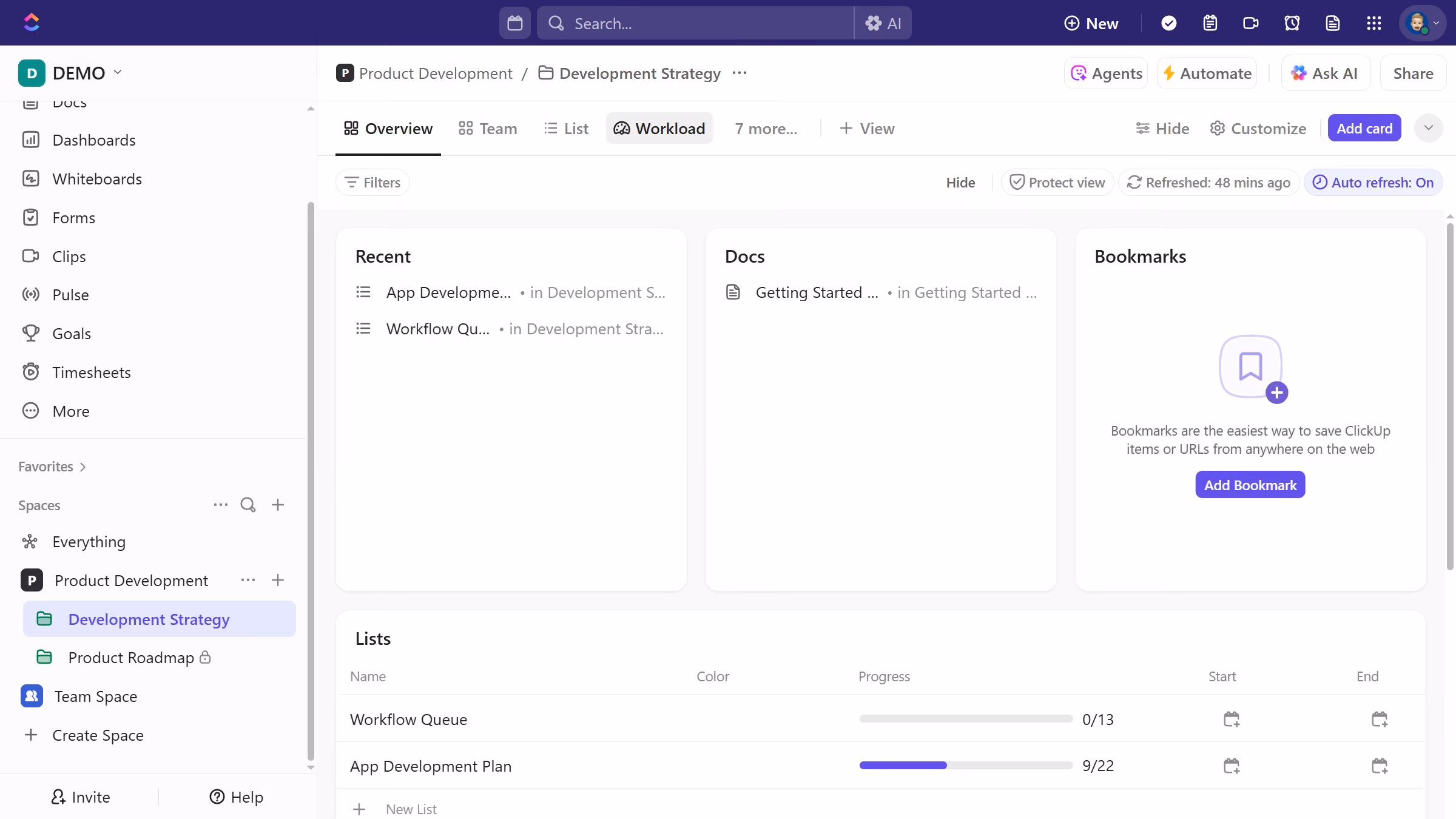Switch to the Workload tab
This screenshot has width=1456, height=819.
click(659, 129)
